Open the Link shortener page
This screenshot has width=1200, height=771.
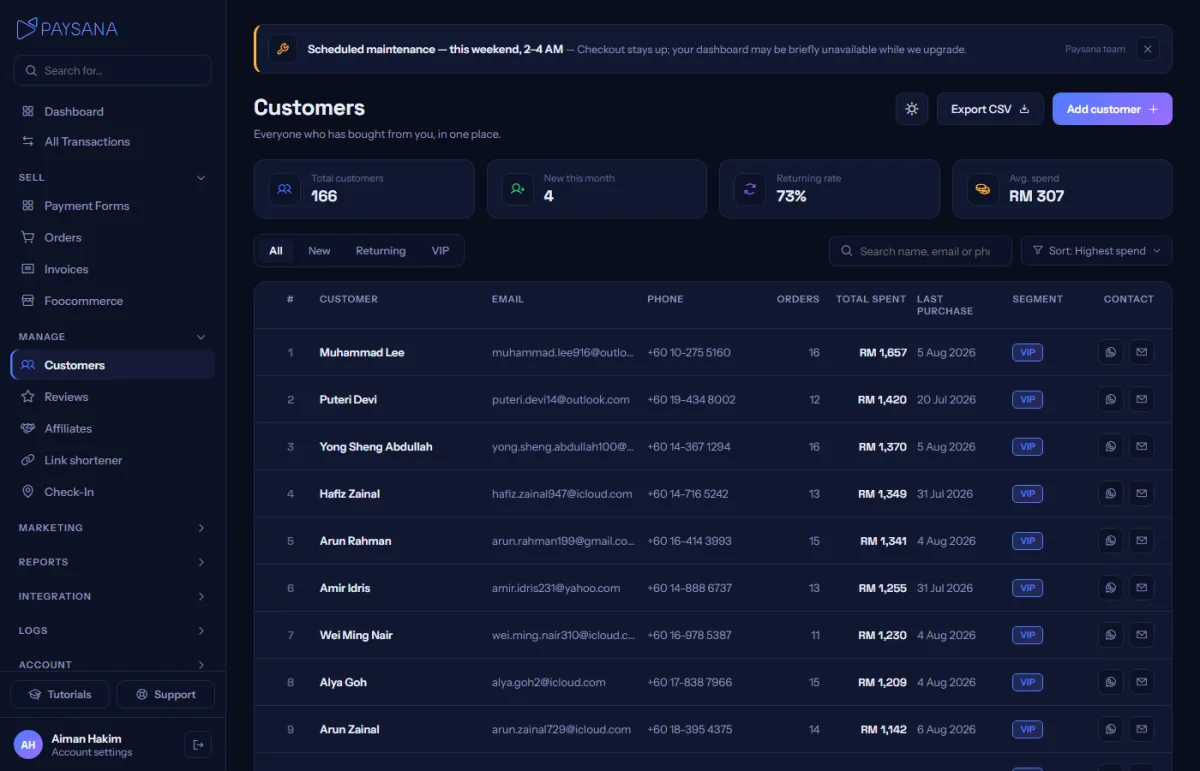point(112,460)
